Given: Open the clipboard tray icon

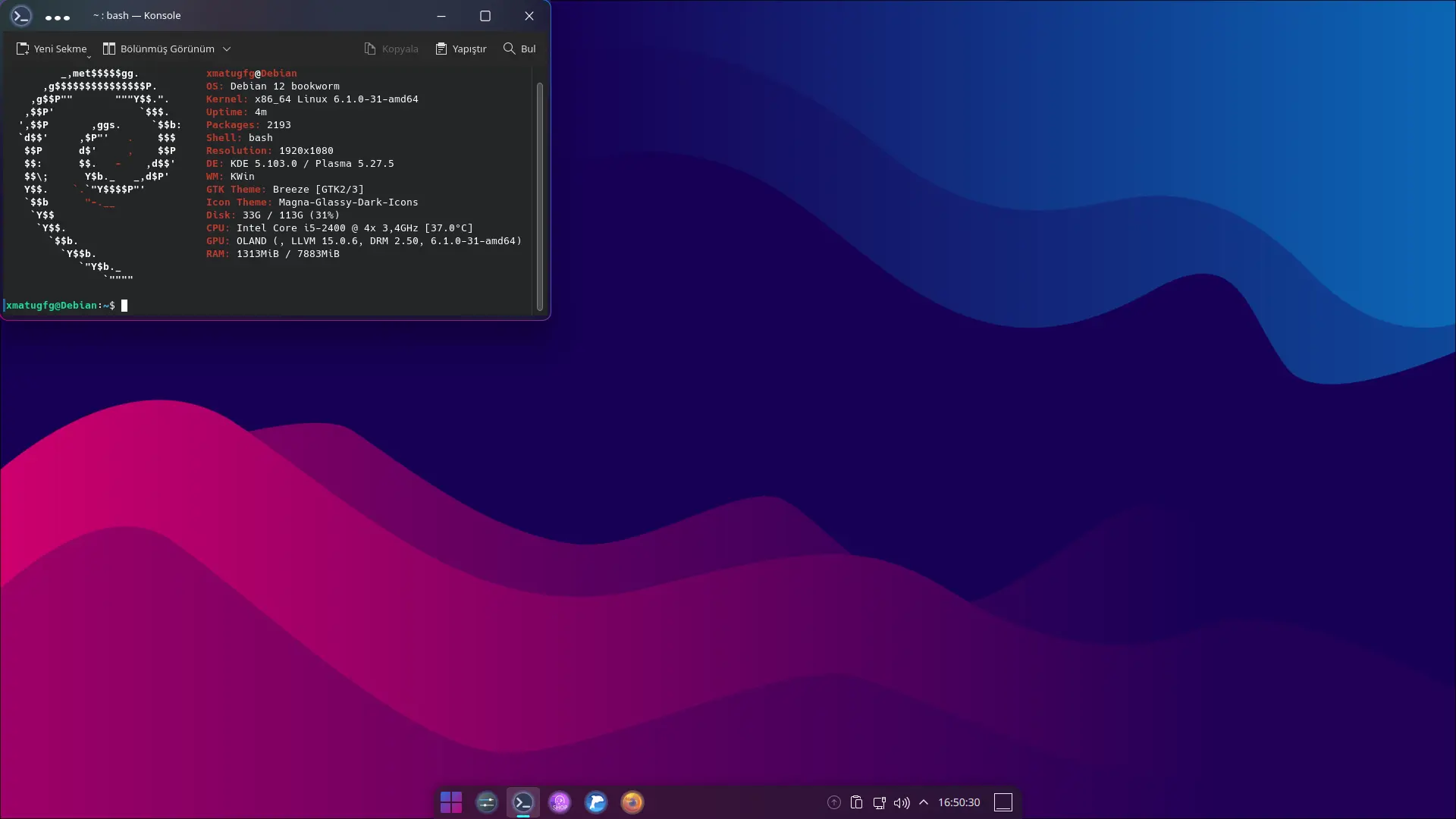Looking at the screenshot, I should coord(857,802).
